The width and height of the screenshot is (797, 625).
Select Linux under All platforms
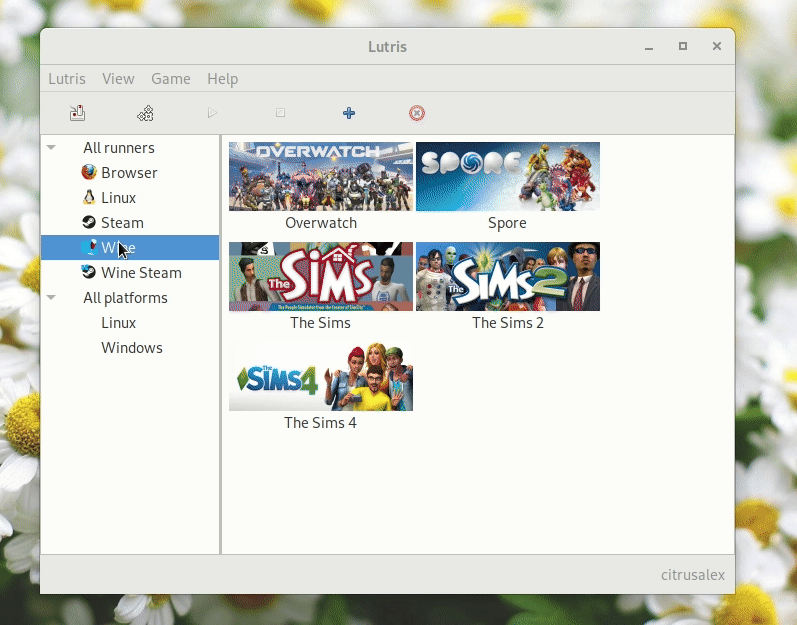[118, 323]
